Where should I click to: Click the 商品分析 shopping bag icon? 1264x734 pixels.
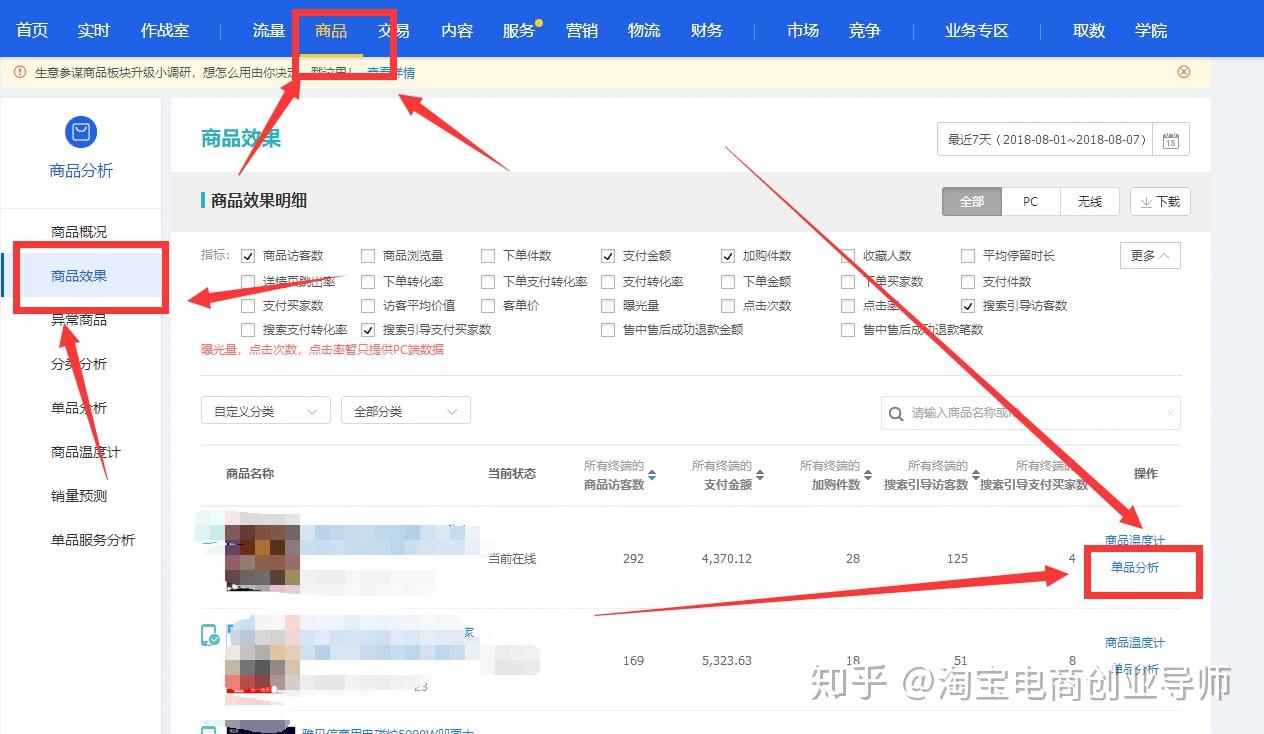click(80, 132)
